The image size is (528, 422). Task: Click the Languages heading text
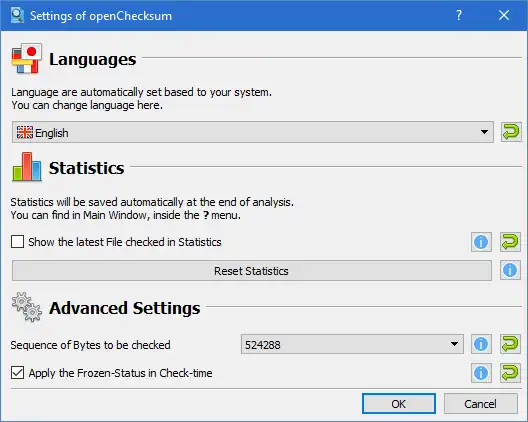click(93, 60)
